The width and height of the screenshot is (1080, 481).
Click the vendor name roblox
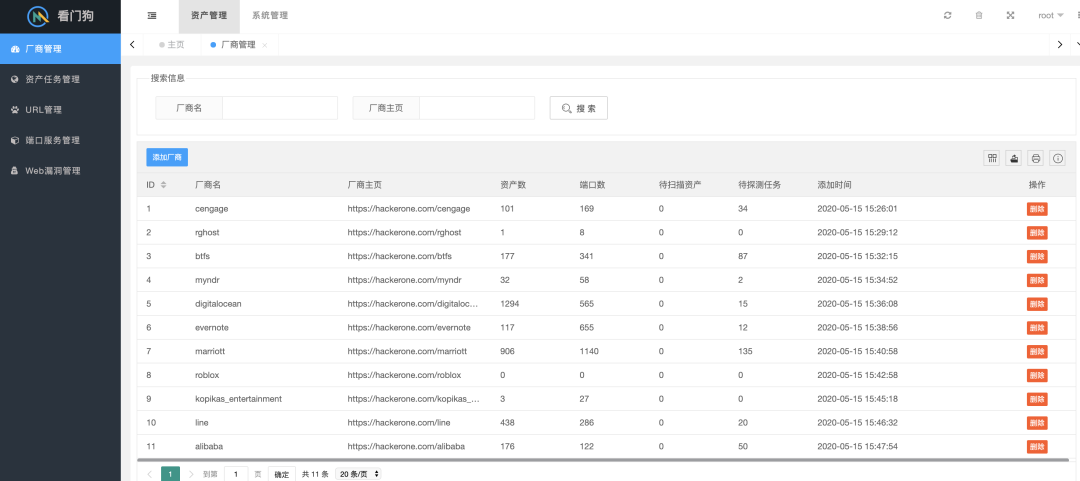tap(207, 376)
